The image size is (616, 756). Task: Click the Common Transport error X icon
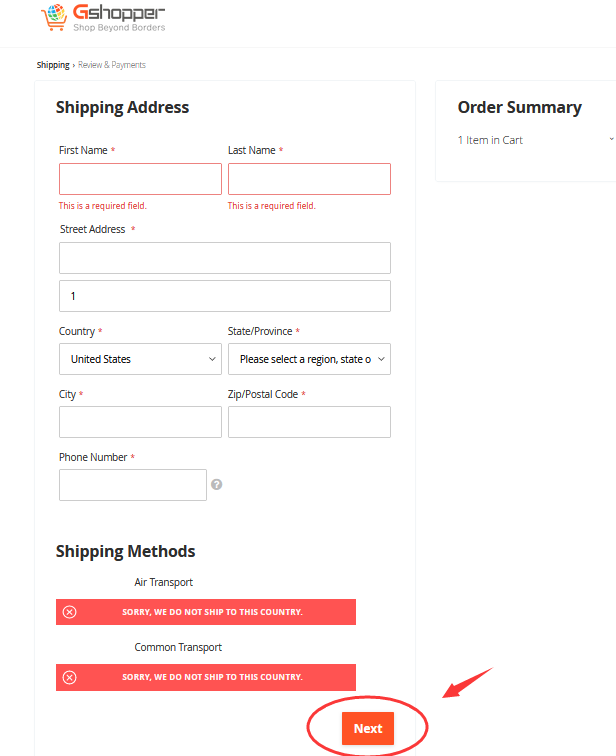[69, 677]
